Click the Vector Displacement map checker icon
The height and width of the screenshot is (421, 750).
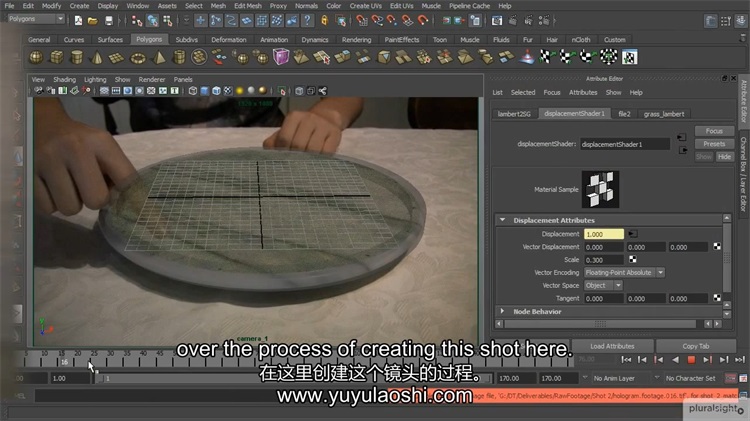tap(717, 246)
